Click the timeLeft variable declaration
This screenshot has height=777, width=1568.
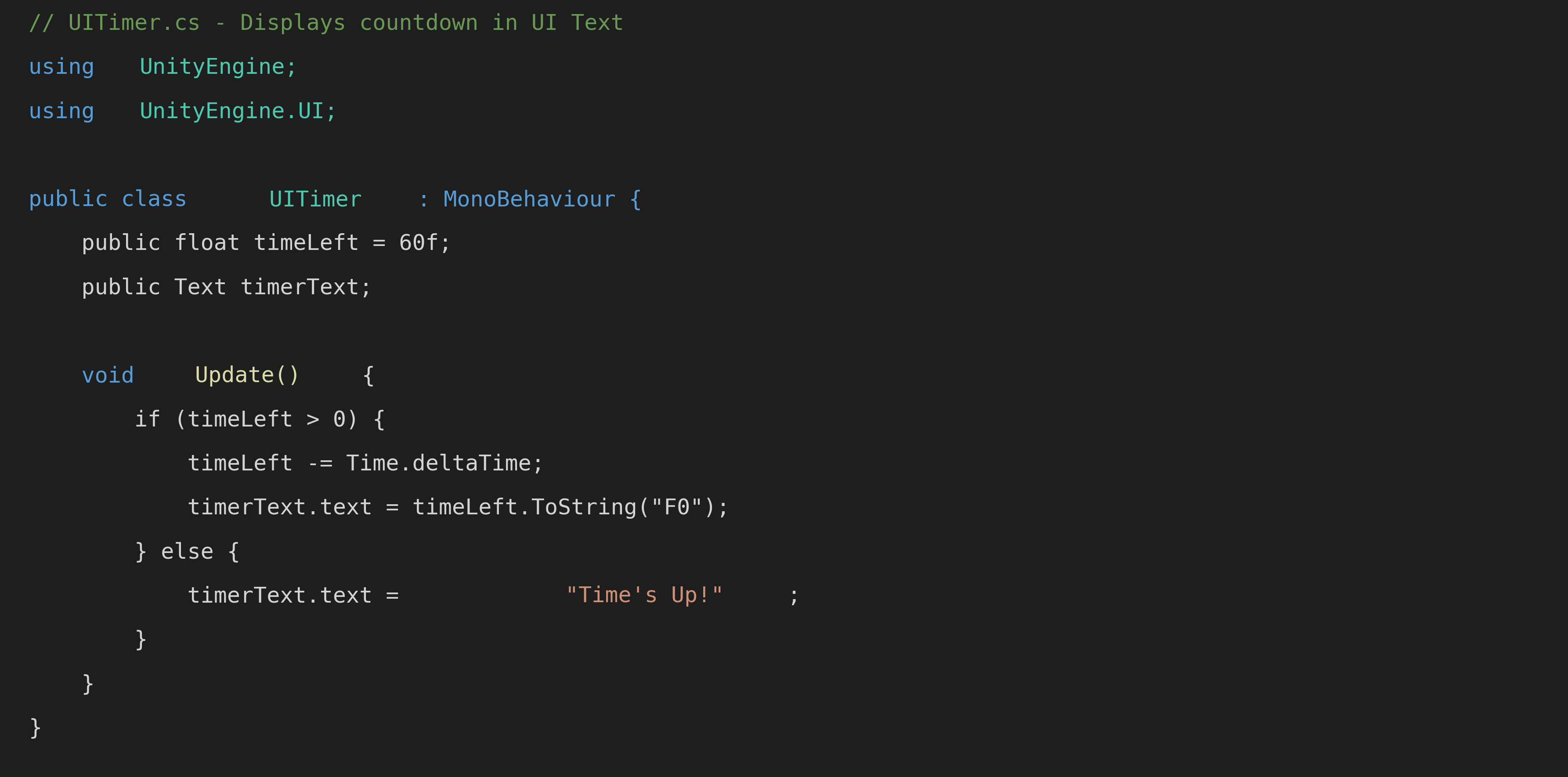(x=266, y=243)
